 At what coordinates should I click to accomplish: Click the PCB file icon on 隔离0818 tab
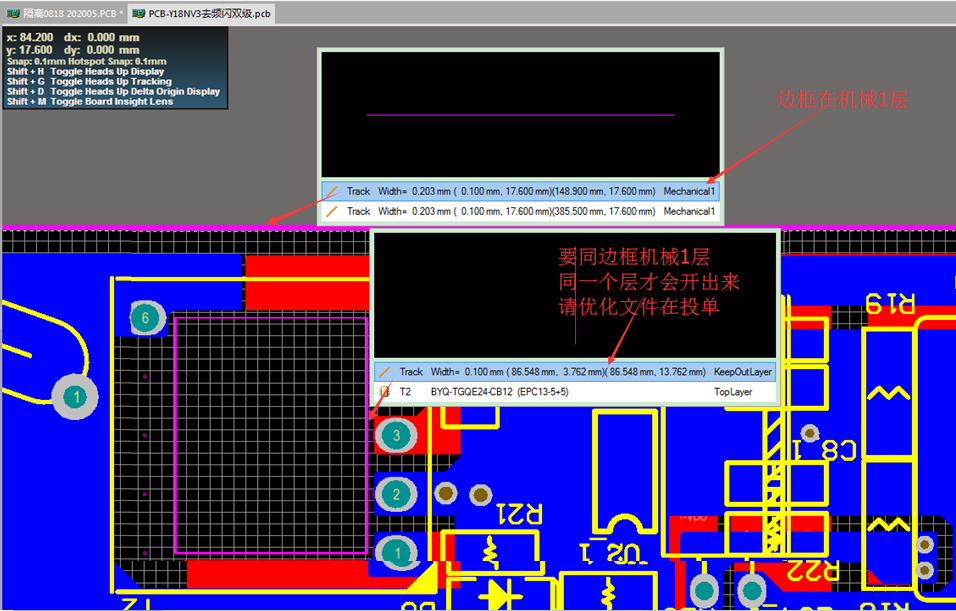pyautogui.click(x=13, y=13)
